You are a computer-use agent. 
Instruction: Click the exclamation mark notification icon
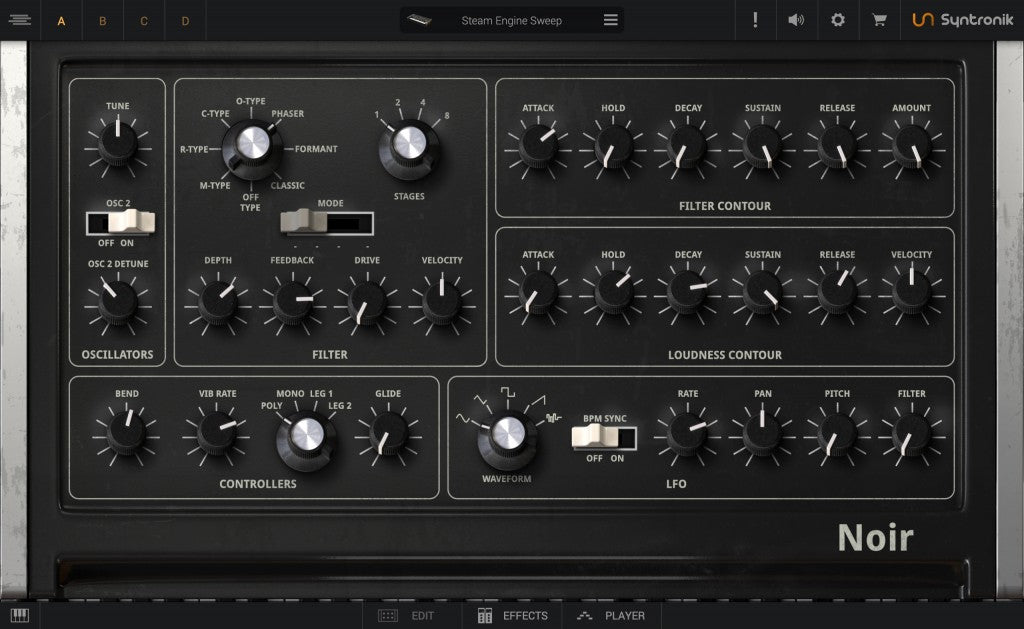pyautogui.click(x=755, y=19)
